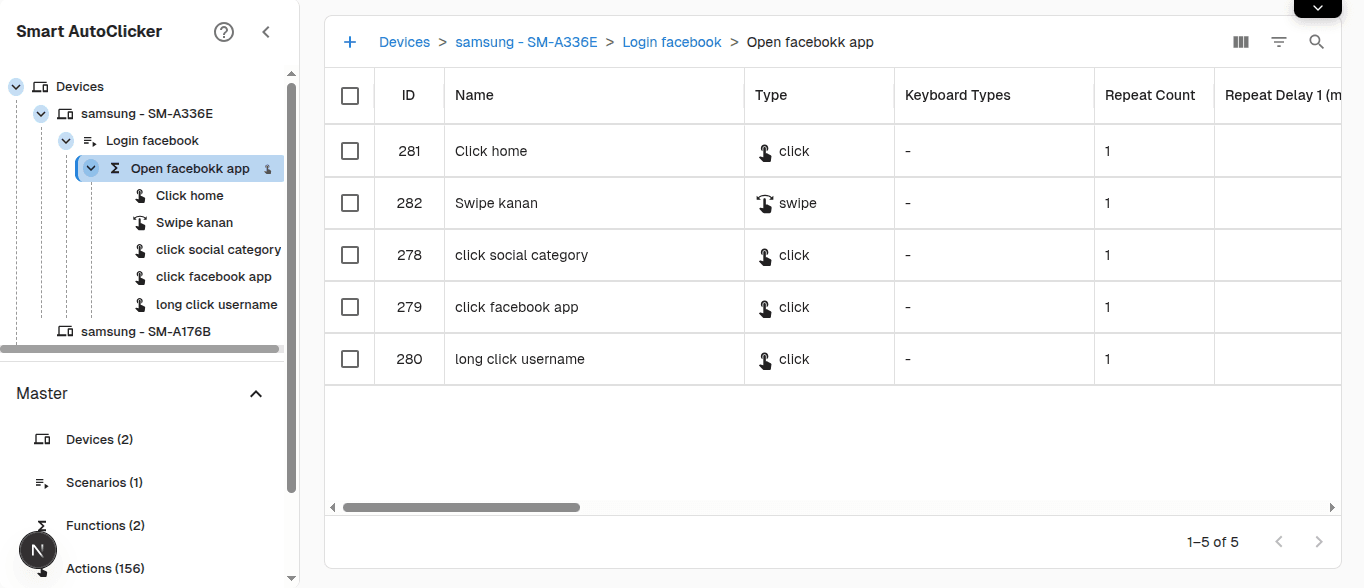Open Scenarios (1) in Master list

[x=104, y=483]
